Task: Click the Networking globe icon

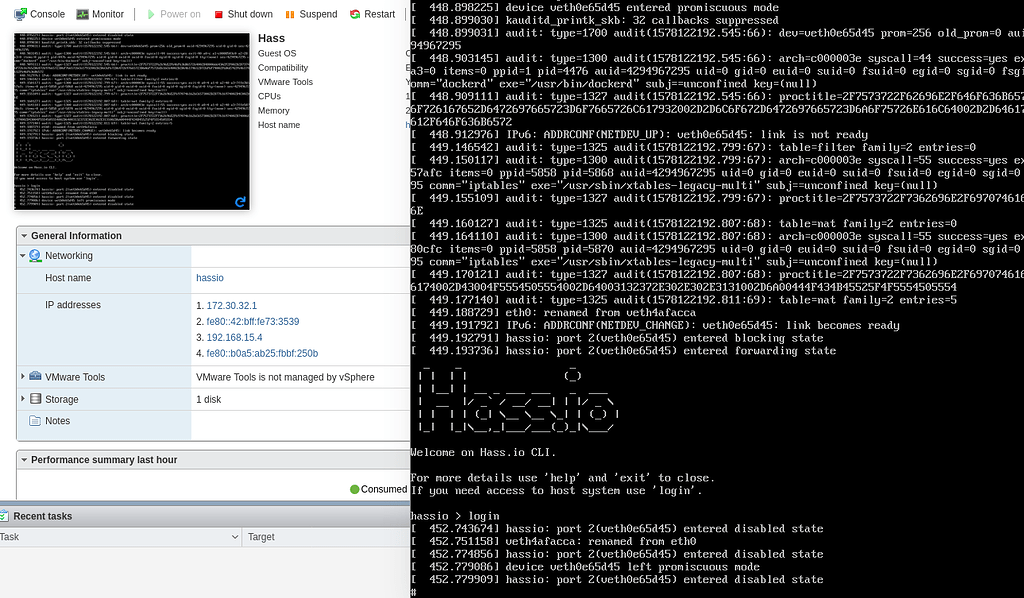Action: 34,256
